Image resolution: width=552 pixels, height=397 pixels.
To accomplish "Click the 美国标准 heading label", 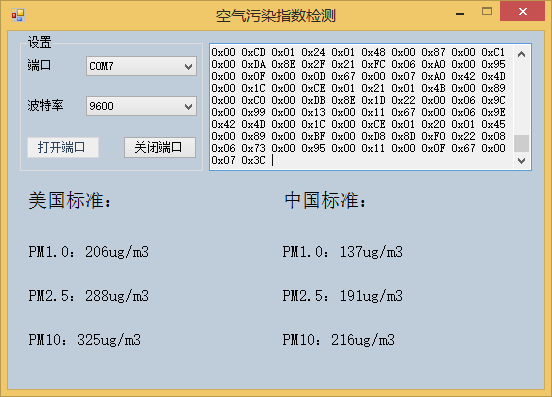I will click(x=70, y=200).
